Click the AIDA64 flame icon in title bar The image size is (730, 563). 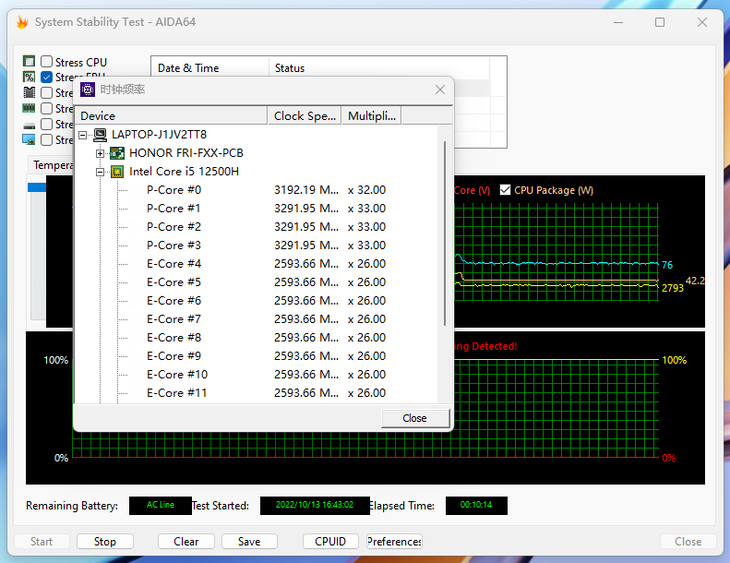click(22, 22)
